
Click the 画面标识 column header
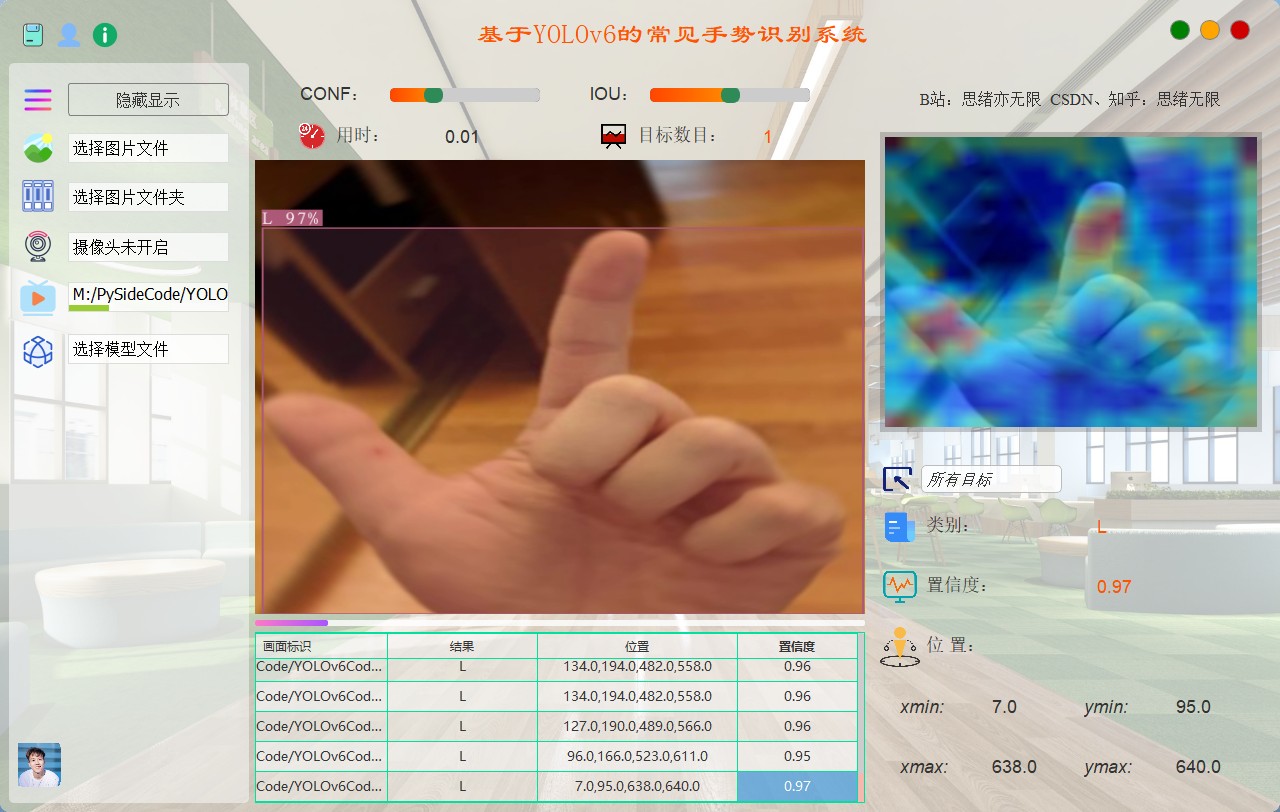coord(321,646)
